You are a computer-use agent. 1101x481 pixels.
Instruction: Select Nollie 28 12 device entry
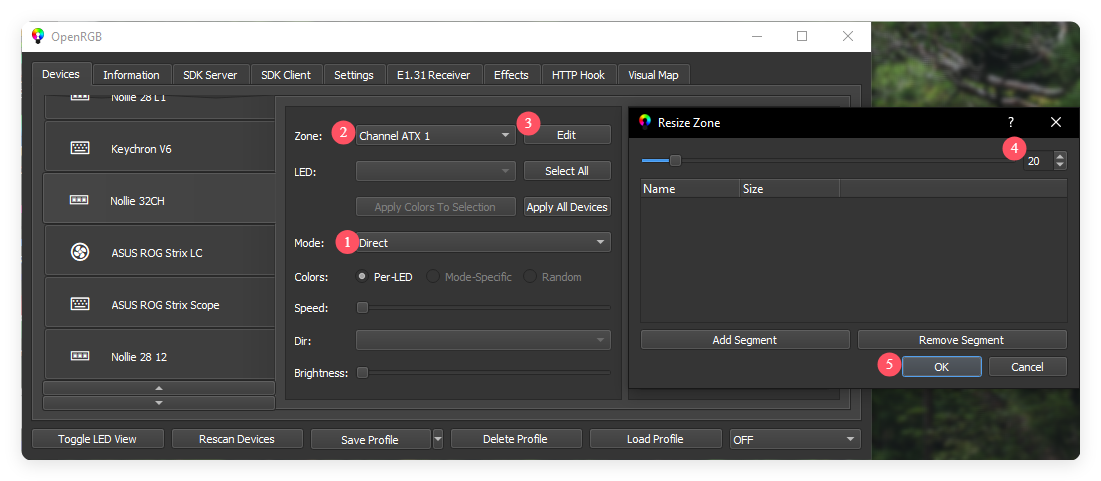click(x=160, y=355)
